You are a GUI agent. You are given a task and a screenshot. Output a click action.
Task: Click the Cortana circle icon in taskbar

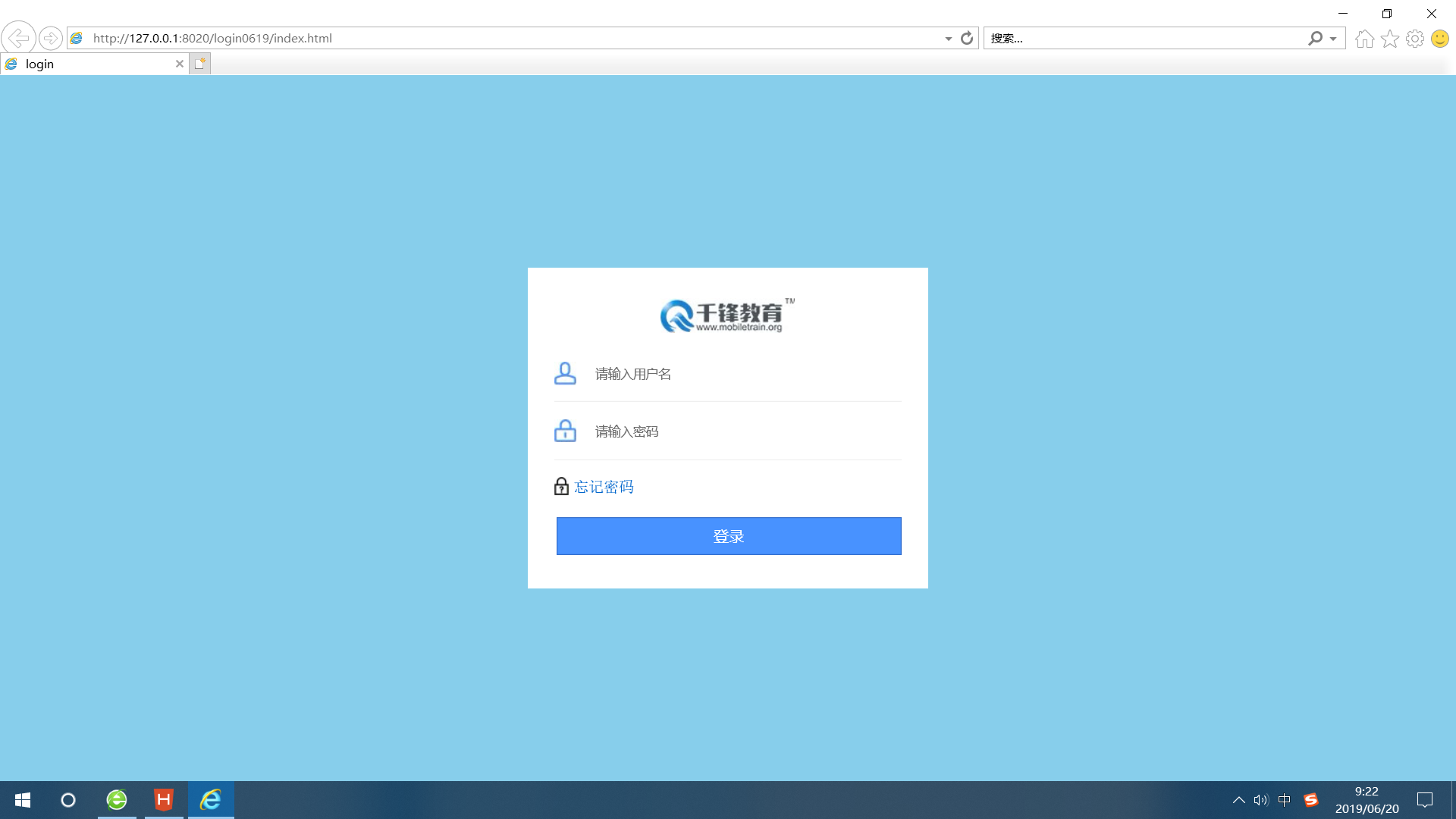pyautogui.click(x=68, y=800)
